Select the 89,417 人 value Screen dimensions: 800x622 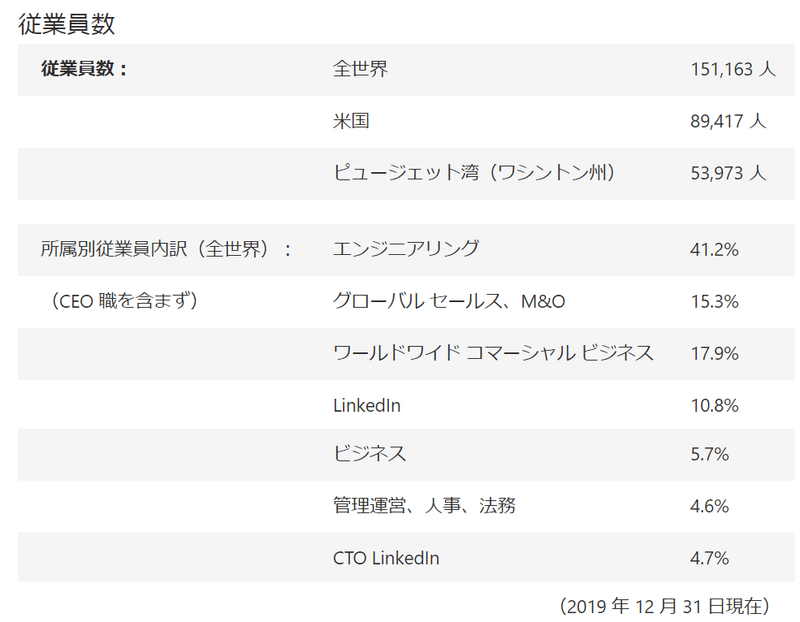[729, 121]
